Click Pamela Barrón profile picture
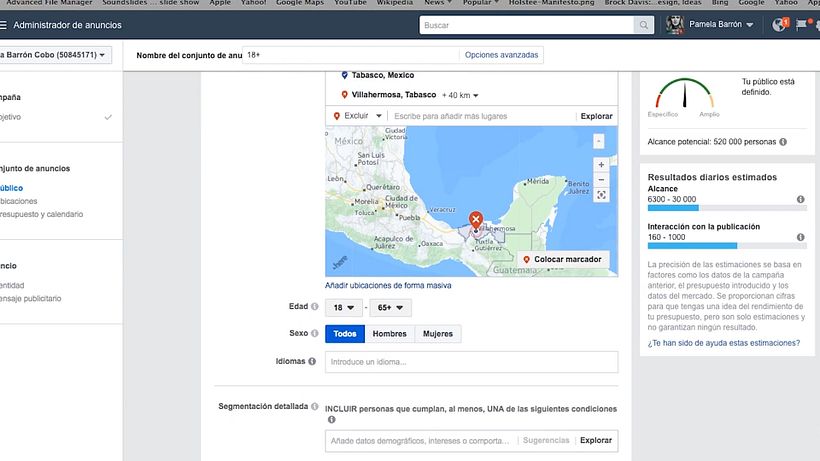Image resolution: width=820 pixels, height=461 pixels. [x=675, y=25]
